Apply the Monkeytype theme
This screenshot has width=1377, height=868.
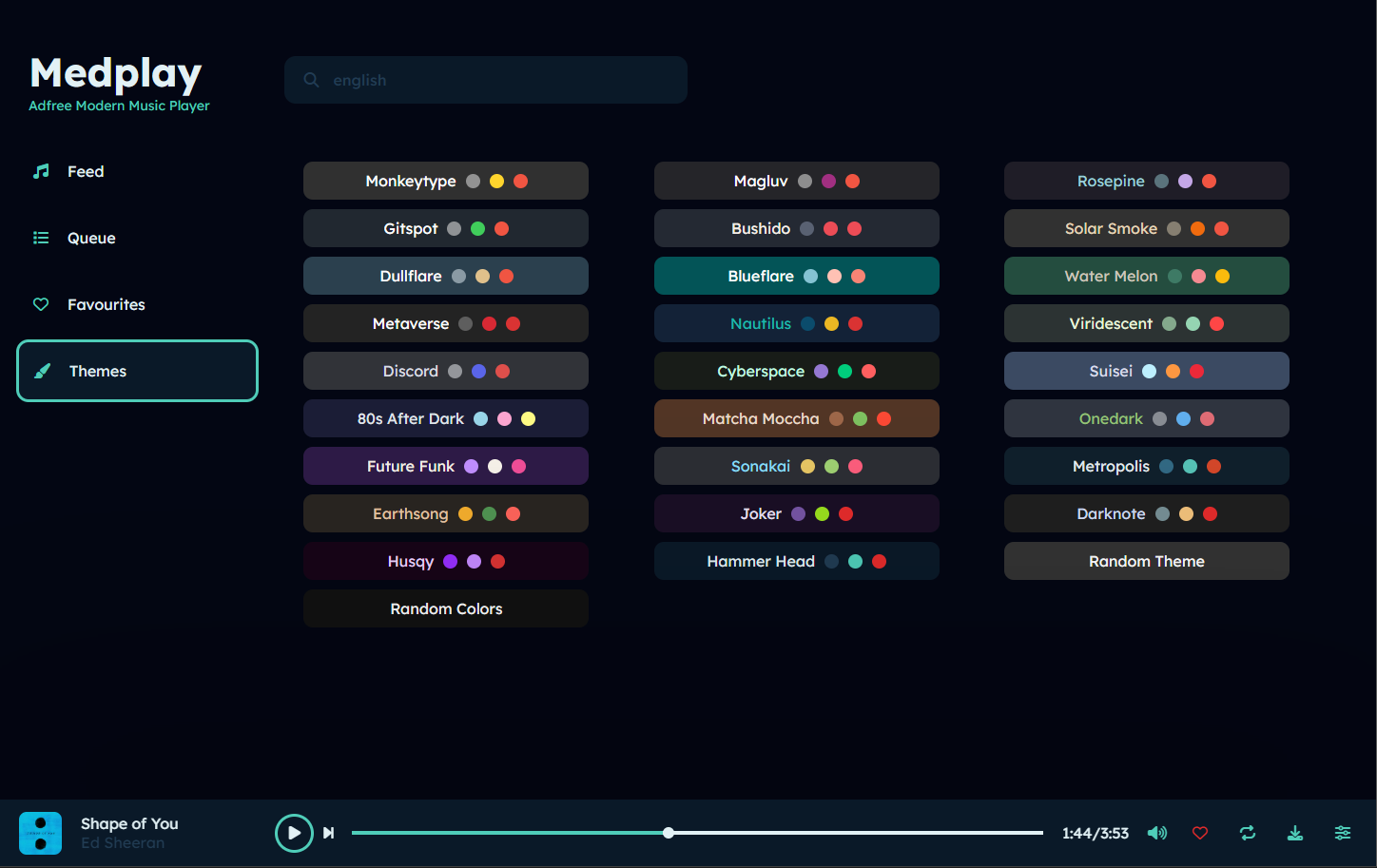[x=445, y=181]
